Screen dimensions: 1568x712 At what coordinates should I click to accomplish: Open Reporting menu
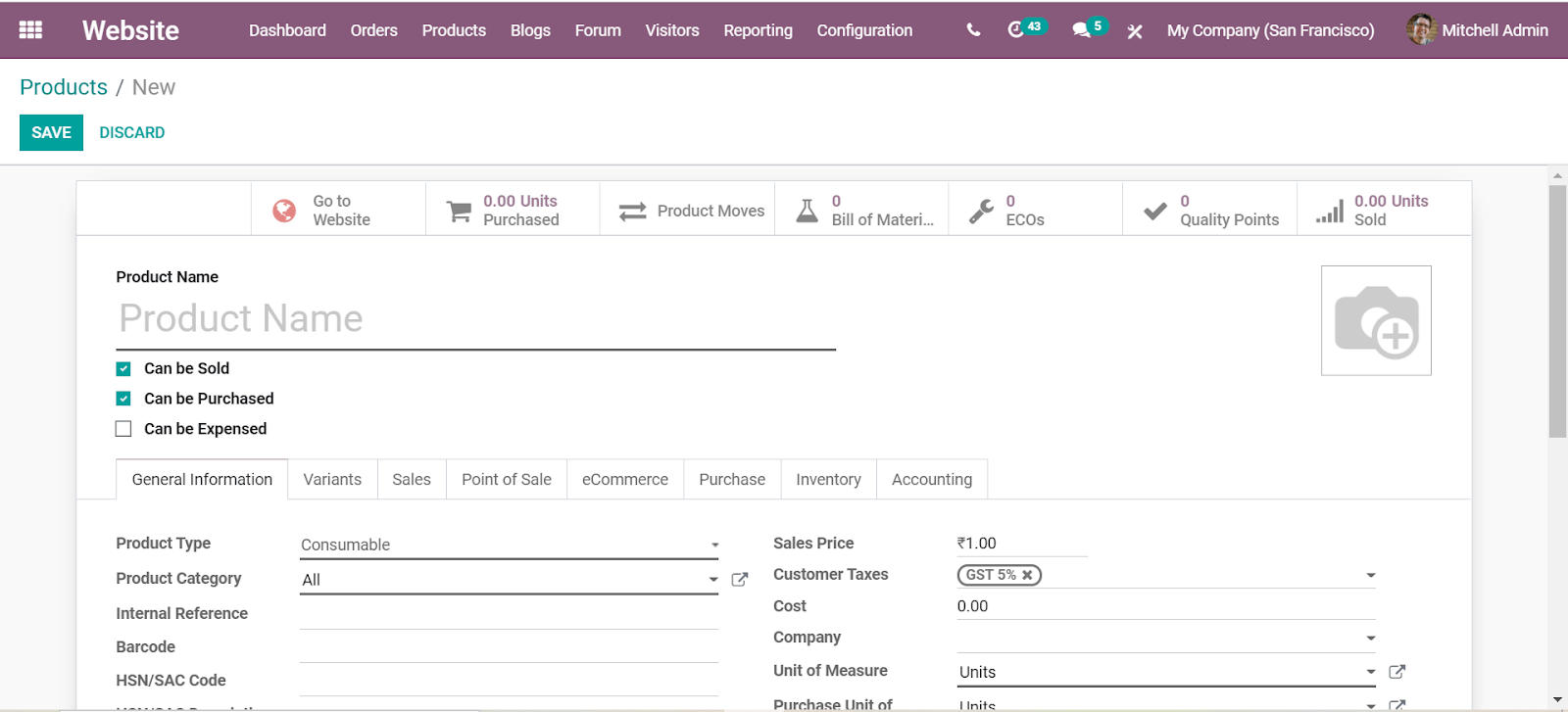click(758, 30)
